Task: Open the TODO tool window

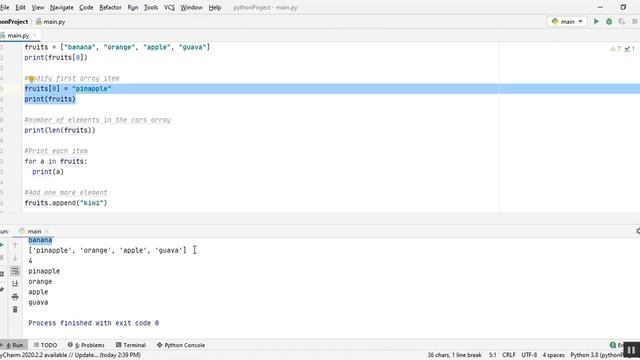Action: pos(45,345)
